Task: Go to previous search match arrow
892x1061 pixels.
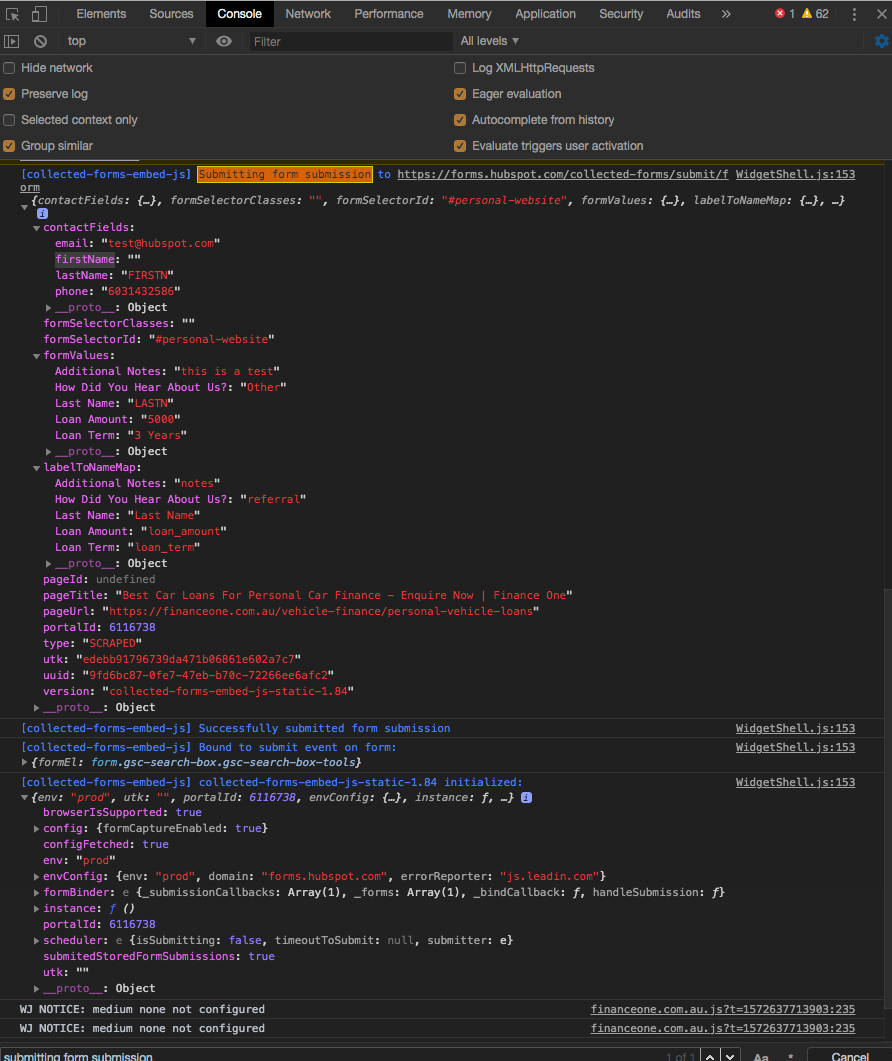Action: pos(710,1056)
